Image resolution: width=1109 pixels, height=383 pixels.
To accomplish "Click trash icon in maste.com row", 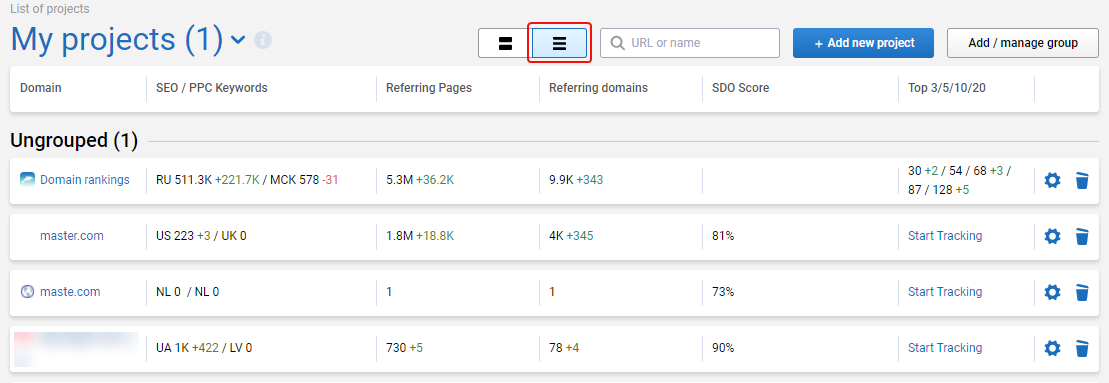I will coord(1081,292).
